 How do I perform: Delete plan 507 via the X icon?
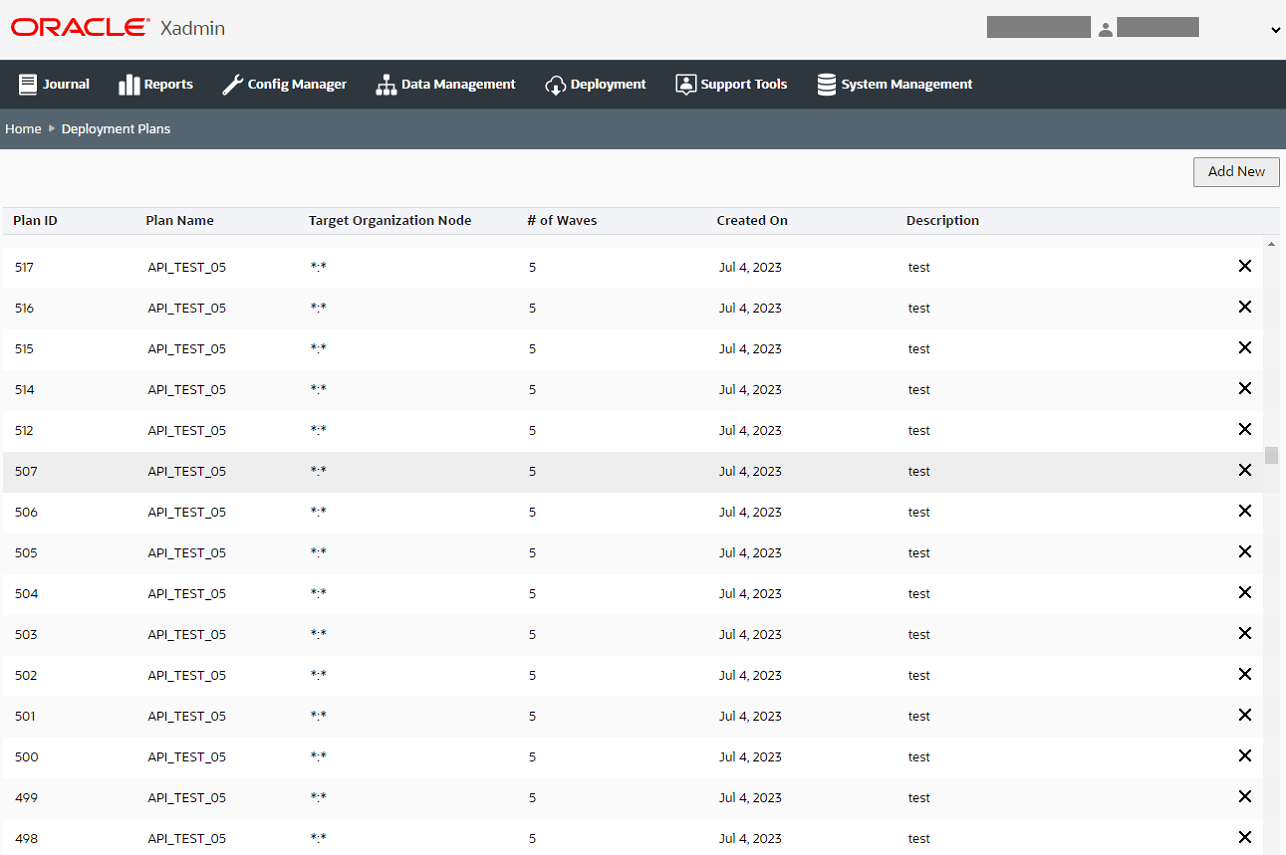click(1245, 470)
